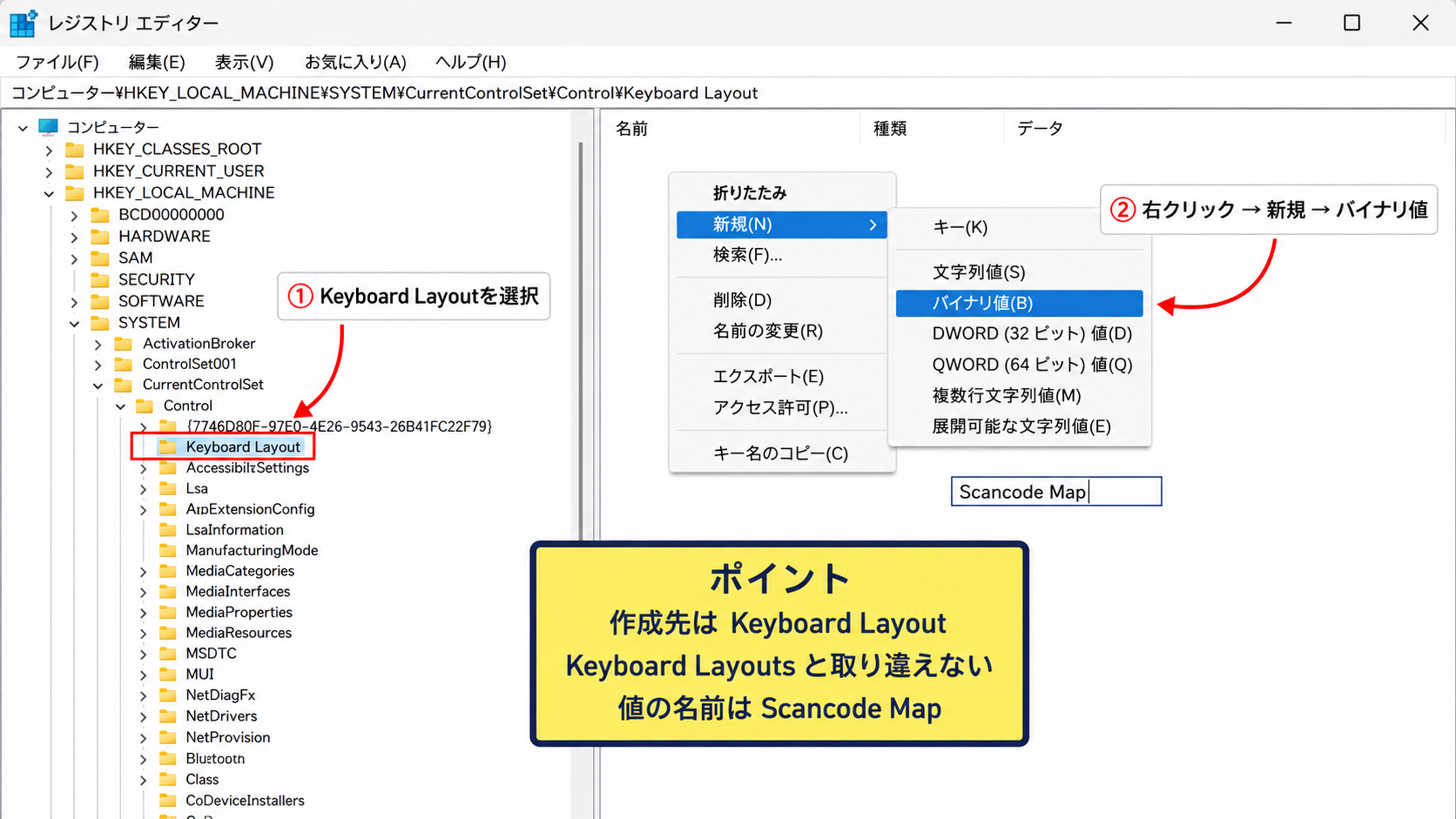
Task: Click the 名前 column header
Action: [730, 129]
